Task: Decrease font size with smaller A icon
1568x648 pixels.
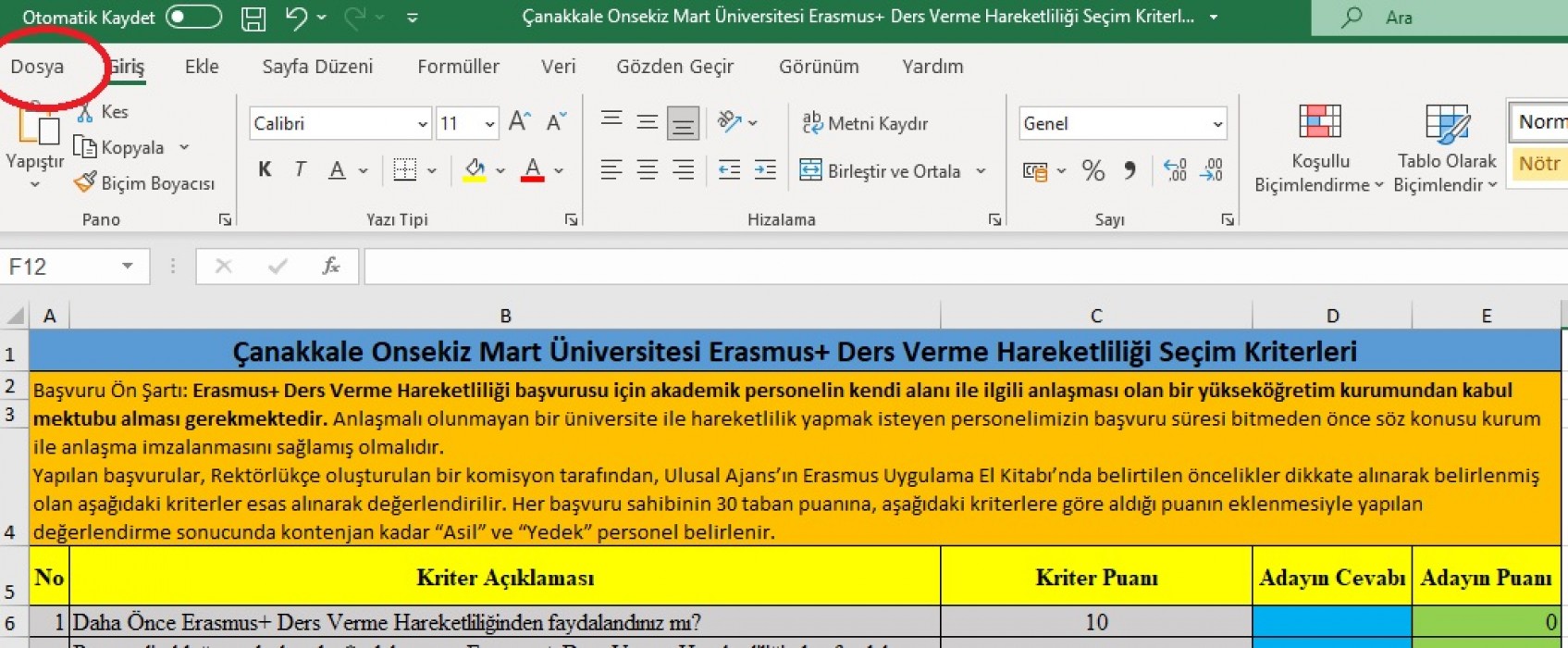Action: tap(556, 121)
